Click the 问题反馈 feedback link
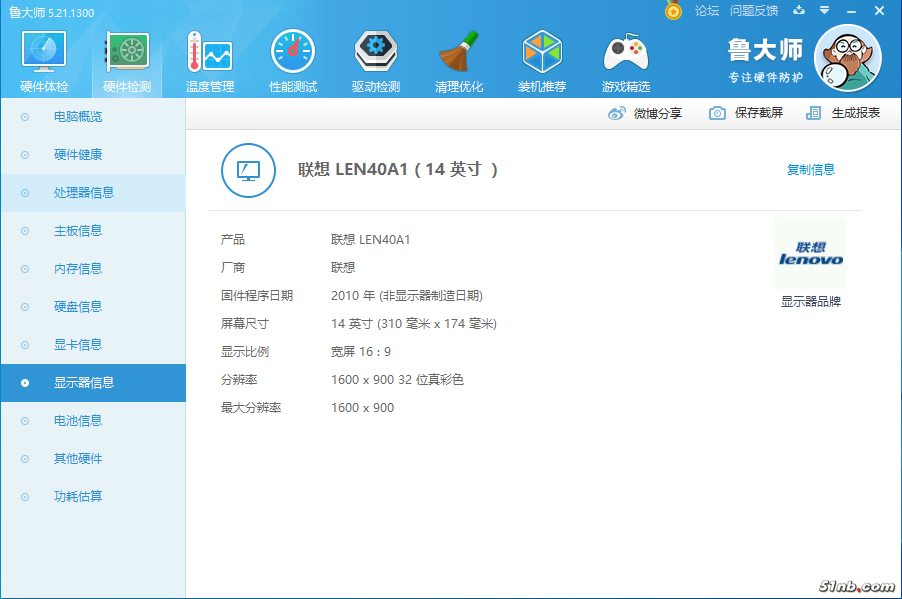Image resolution: width=902 pixels, height=599 pixels. (x=754, y=11)
